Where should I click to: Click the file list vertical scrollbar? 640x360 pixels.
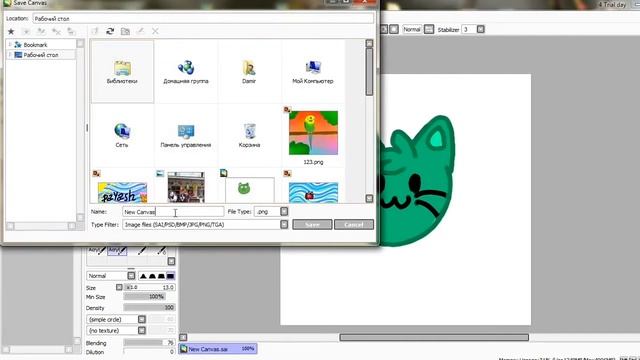[369, 72]
